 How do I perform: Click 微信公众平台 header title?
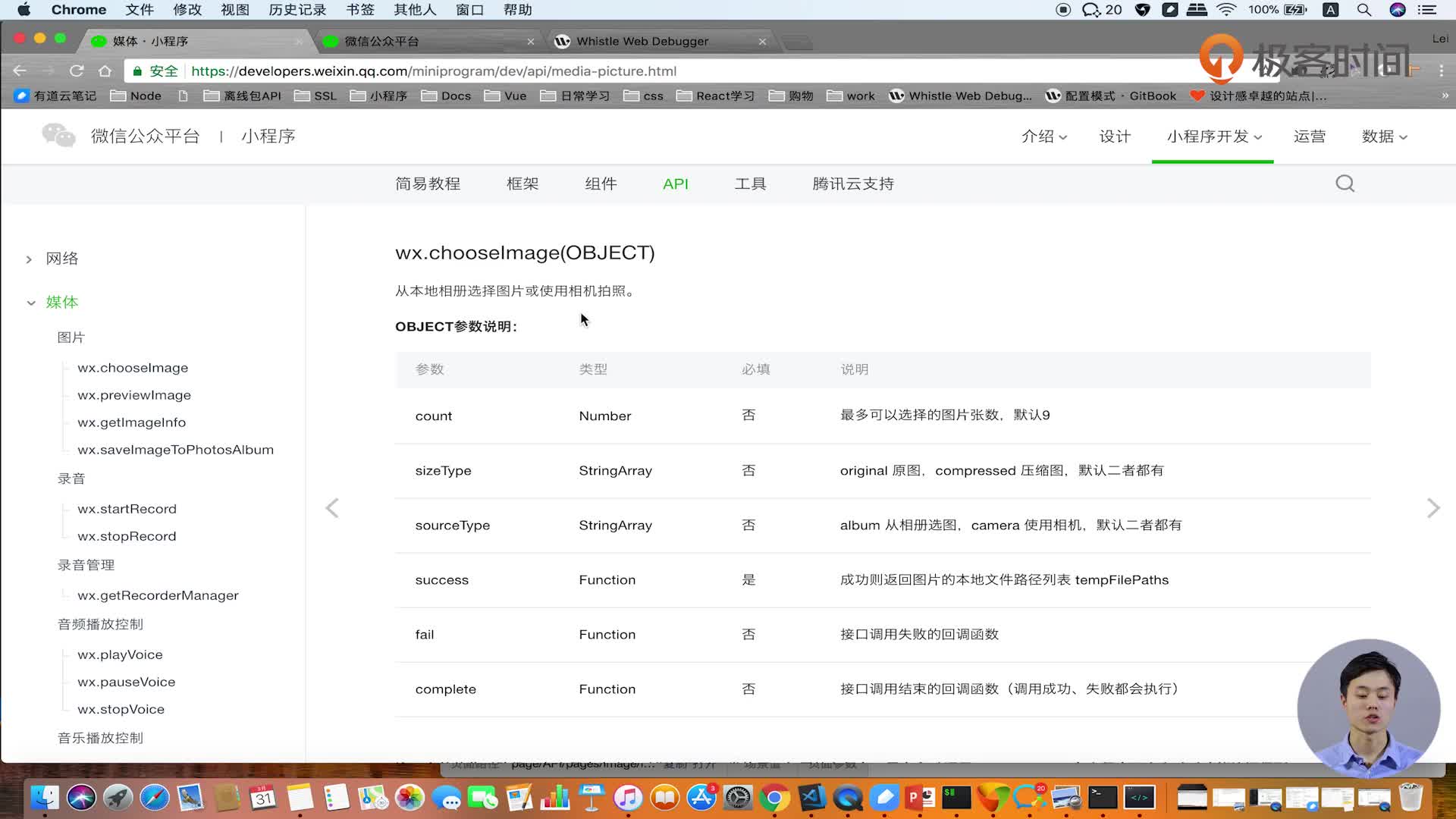(145, 136)
